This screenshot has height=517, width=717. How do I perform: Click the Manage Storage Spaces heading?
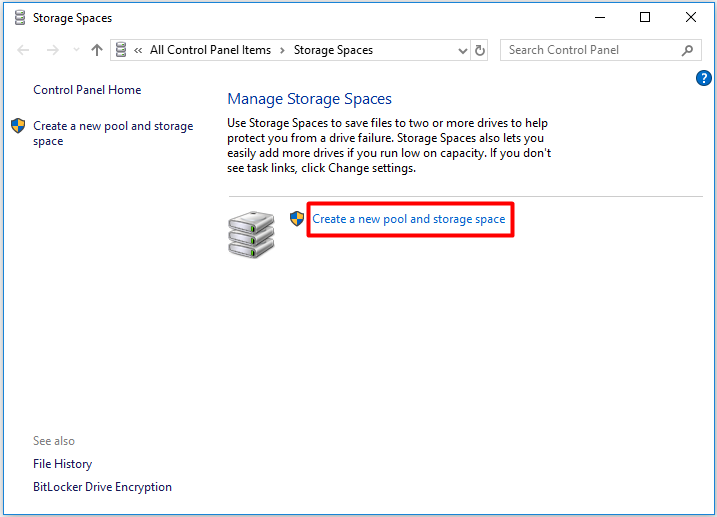click(x=310, y=99)
